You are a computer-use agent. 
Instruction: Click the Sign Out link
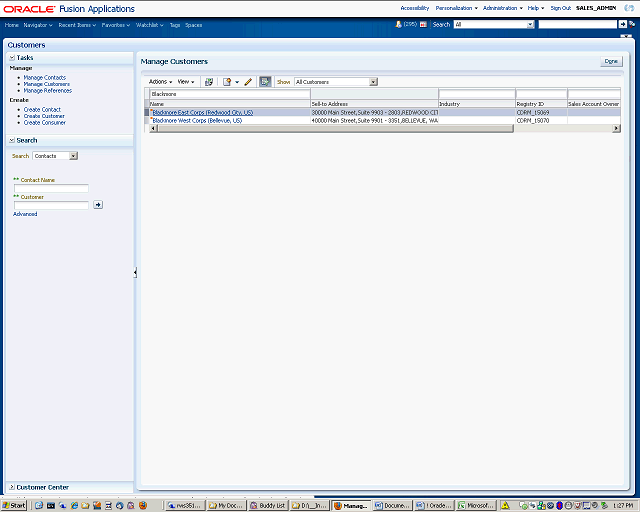pyautogui.click(x=560, y=8)
